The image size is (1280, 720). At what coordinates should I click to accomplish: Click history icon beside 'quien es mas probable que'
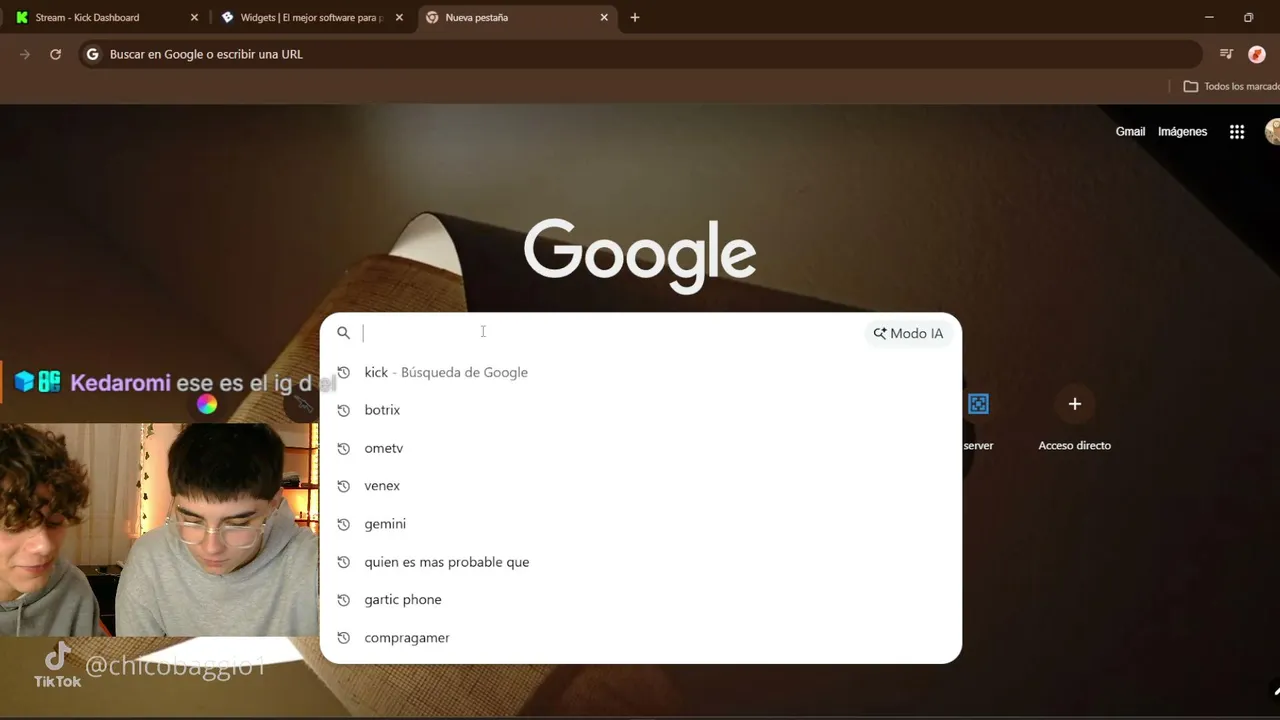tap(343, 562)
